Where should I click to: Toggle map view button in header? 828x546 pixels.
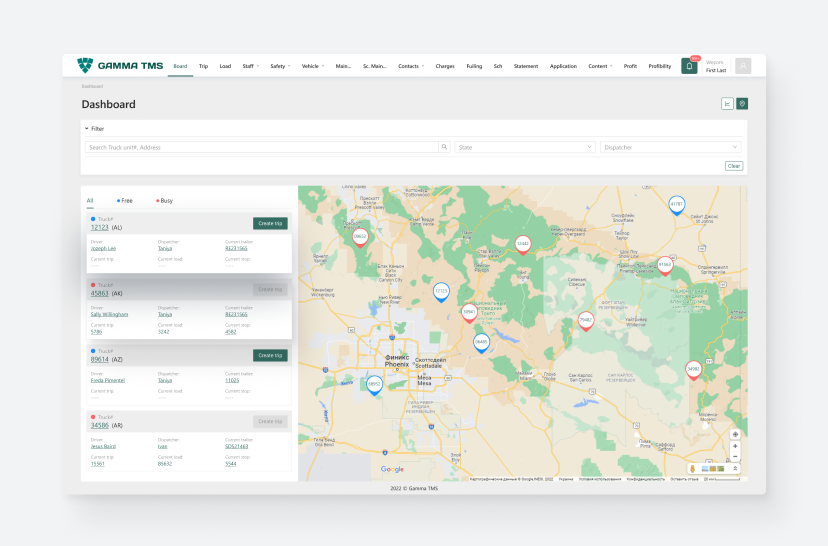[x=741, y=104]
